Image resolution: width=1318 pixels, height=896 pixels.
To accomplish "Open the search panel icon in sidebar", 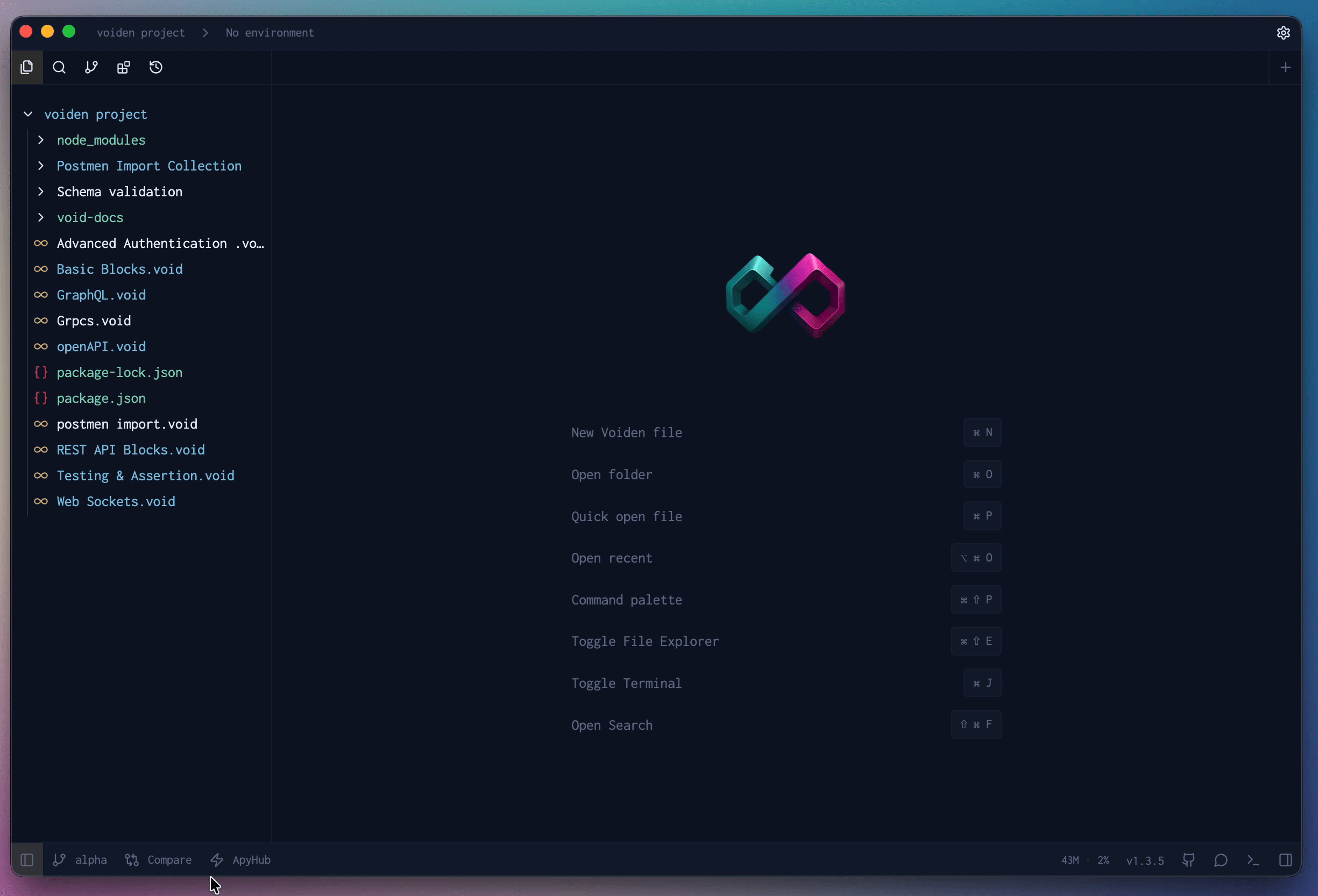I will point(59,67).
